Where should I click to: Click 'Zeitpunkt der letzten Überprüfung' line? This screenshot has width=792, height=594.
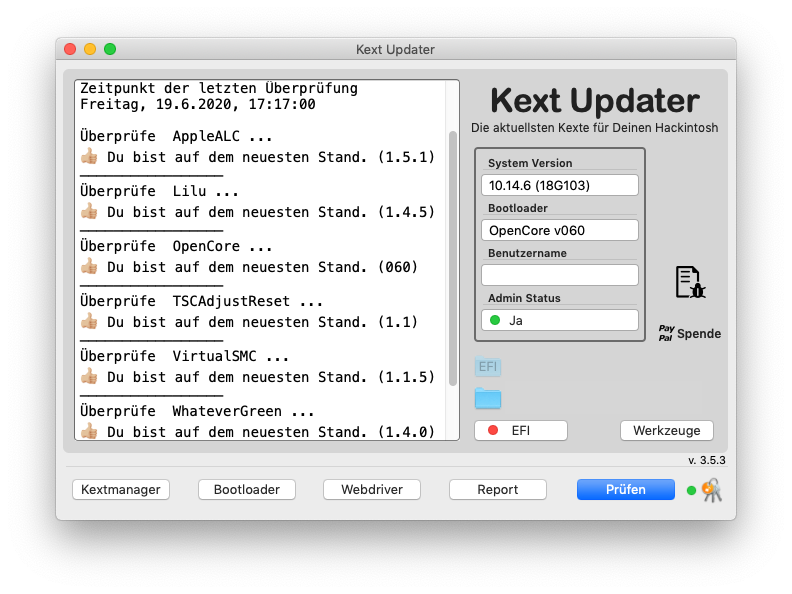point(219,88)
